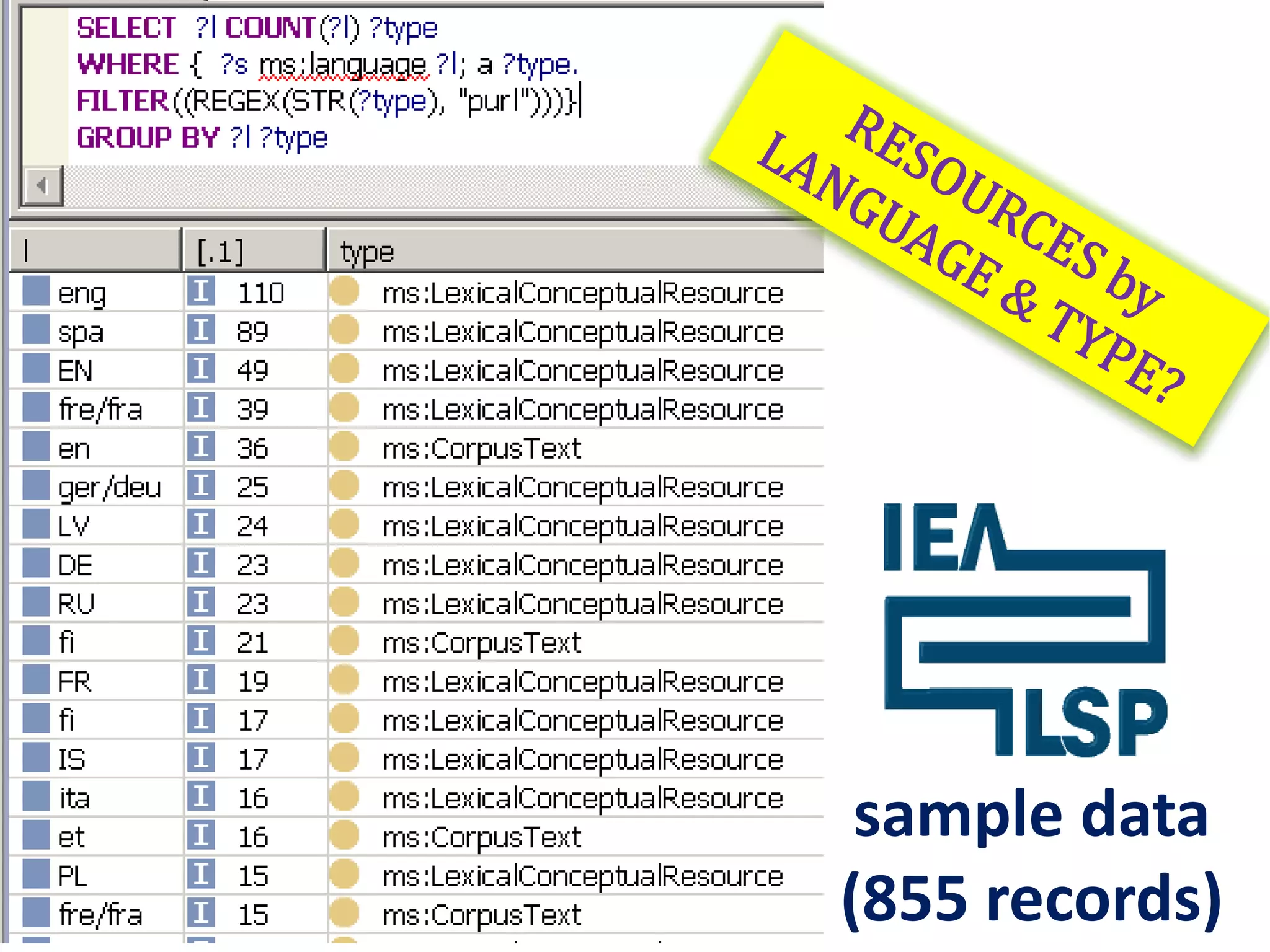Image resolution: width=1270 pixels, height=952 pixels.
Task: Click the blue literal icon next to 'EN'
Action: pyautogui.click(x=36, y=369)
